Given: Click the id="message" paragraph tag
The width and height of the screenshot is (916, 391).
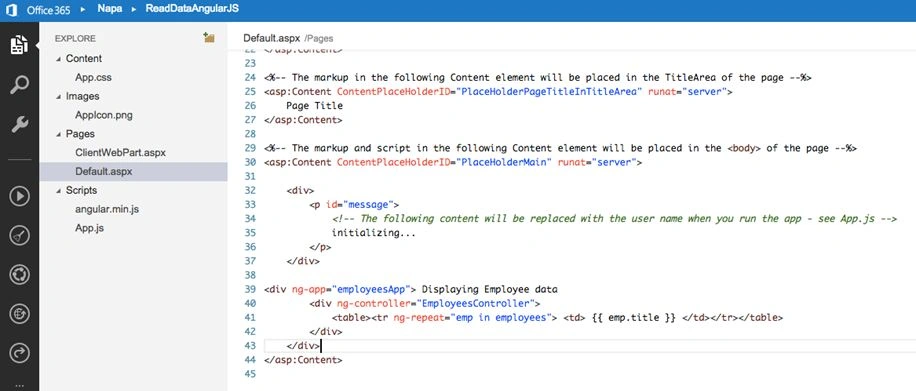Looking at the screenshot, I should point(354,205).
